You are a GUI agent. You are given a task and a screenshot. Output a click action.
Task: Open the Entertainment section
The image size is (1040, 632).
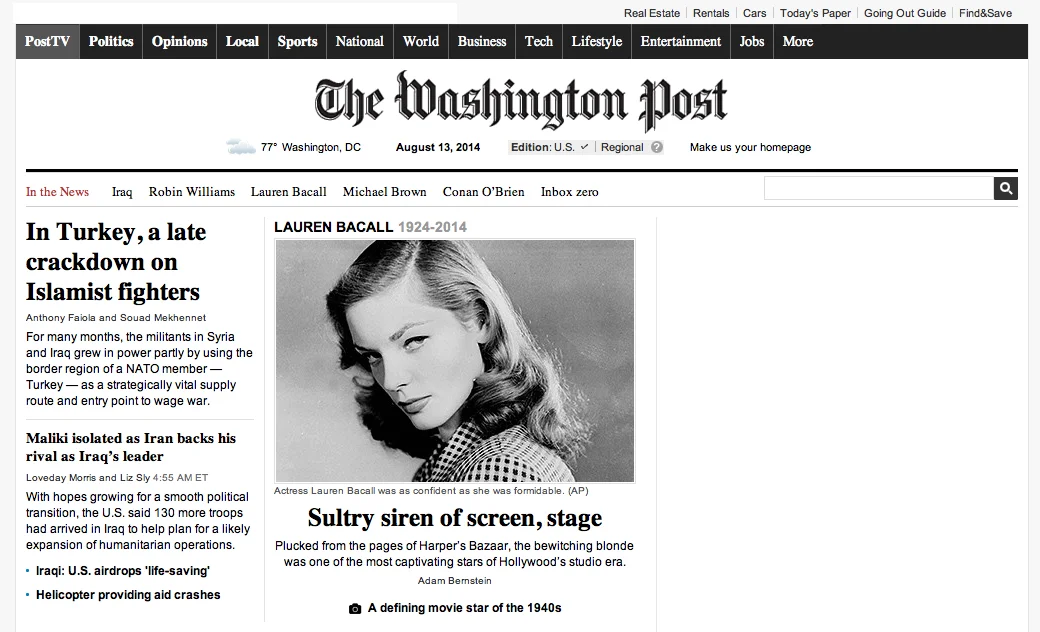681,41
